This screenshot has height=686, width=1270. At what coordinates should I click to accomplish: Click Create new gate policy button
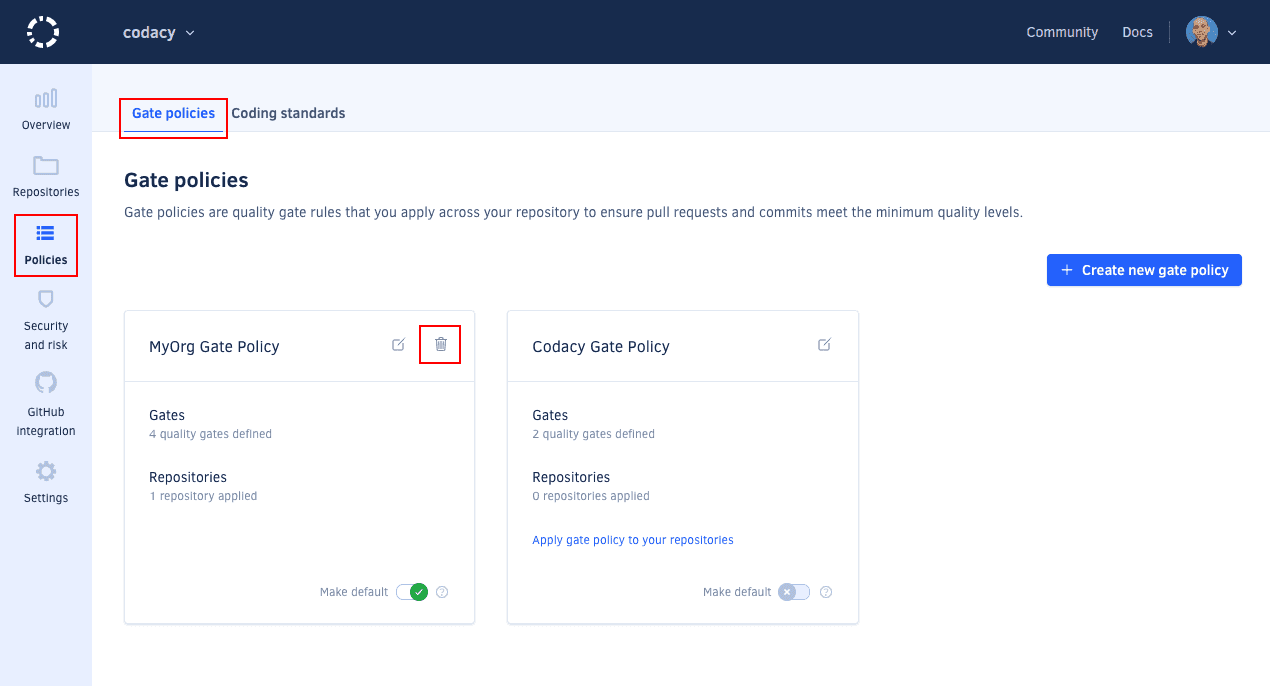[x=1144, y=270]
